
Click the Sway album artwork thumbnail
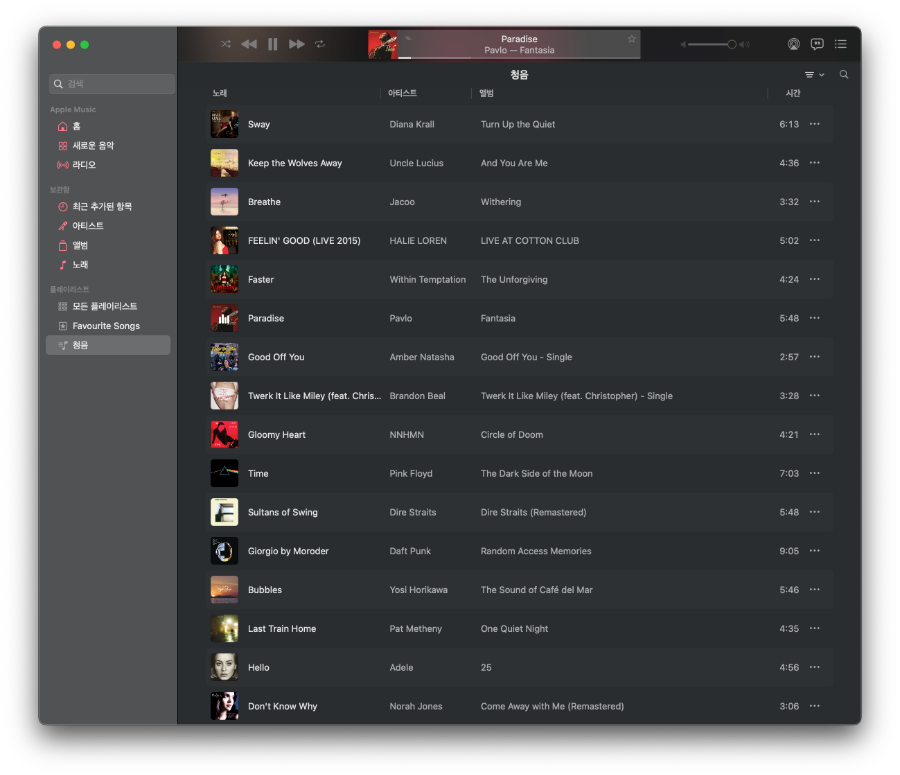(x=224, y=124)
